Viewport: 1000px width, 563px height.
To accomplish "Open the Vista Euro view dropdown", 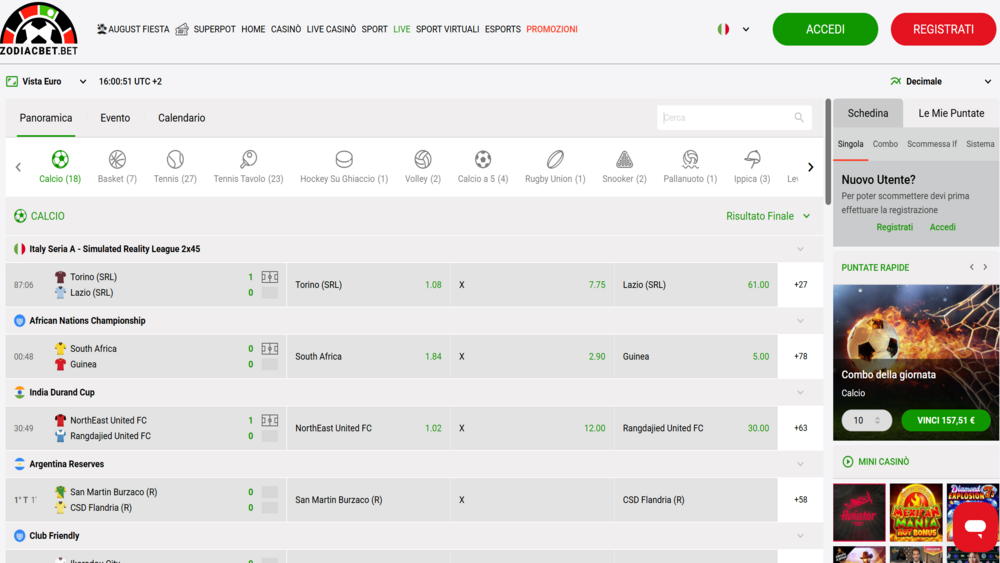I will click(46, 82).
